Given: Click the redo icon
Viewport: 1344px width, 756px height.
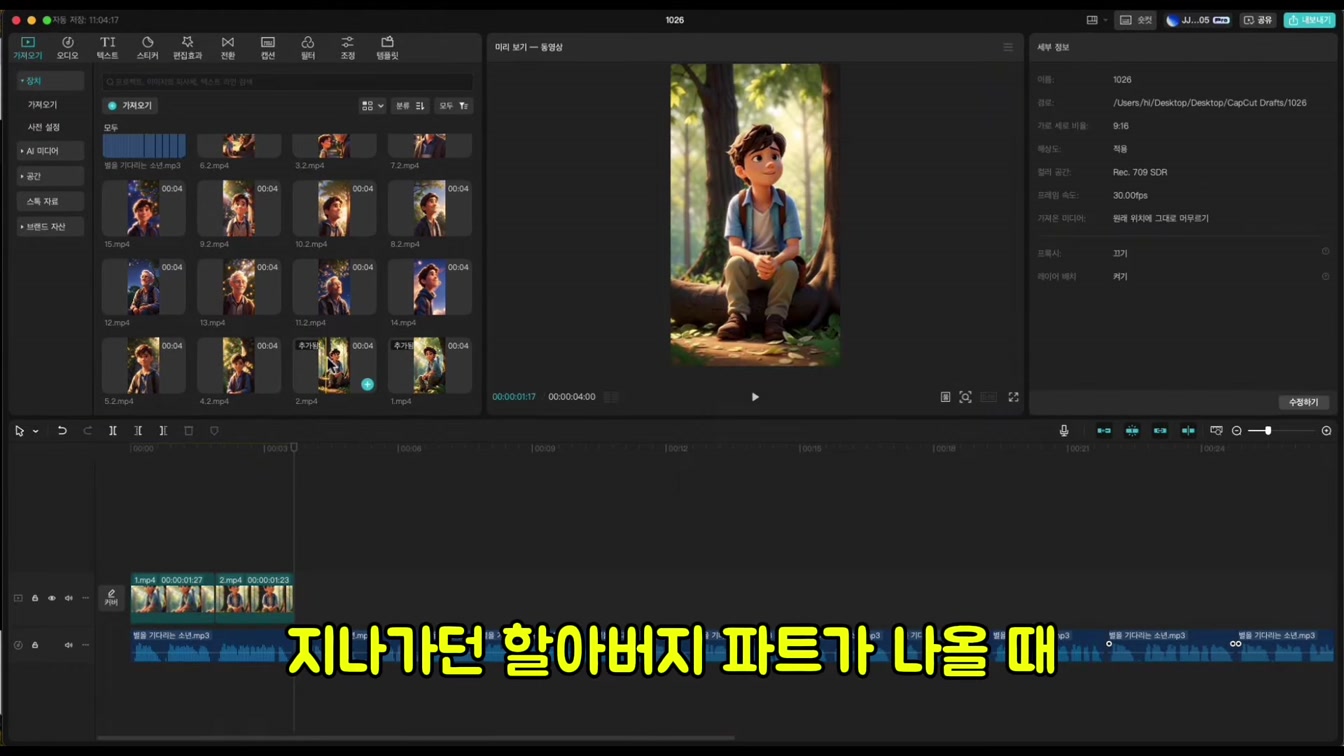Looking at the screenshot, I should (87, 431).
